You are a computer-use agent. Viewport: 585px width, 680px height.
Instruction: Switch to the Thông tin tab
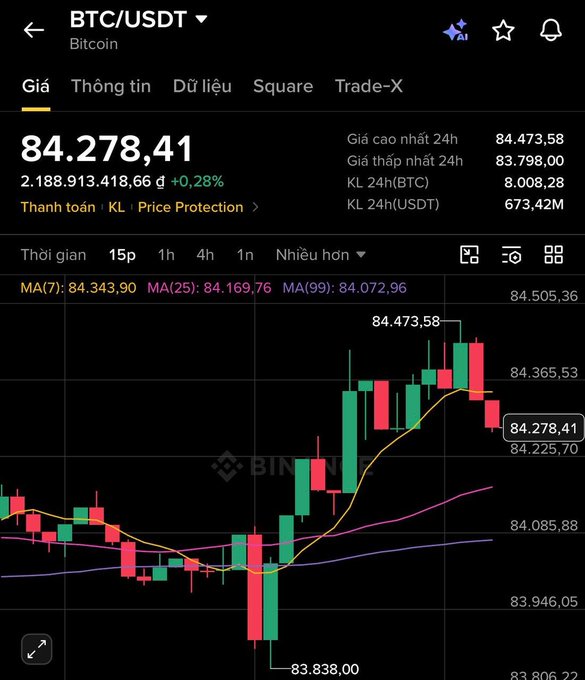pyautogui.click(x=111, y=86)
